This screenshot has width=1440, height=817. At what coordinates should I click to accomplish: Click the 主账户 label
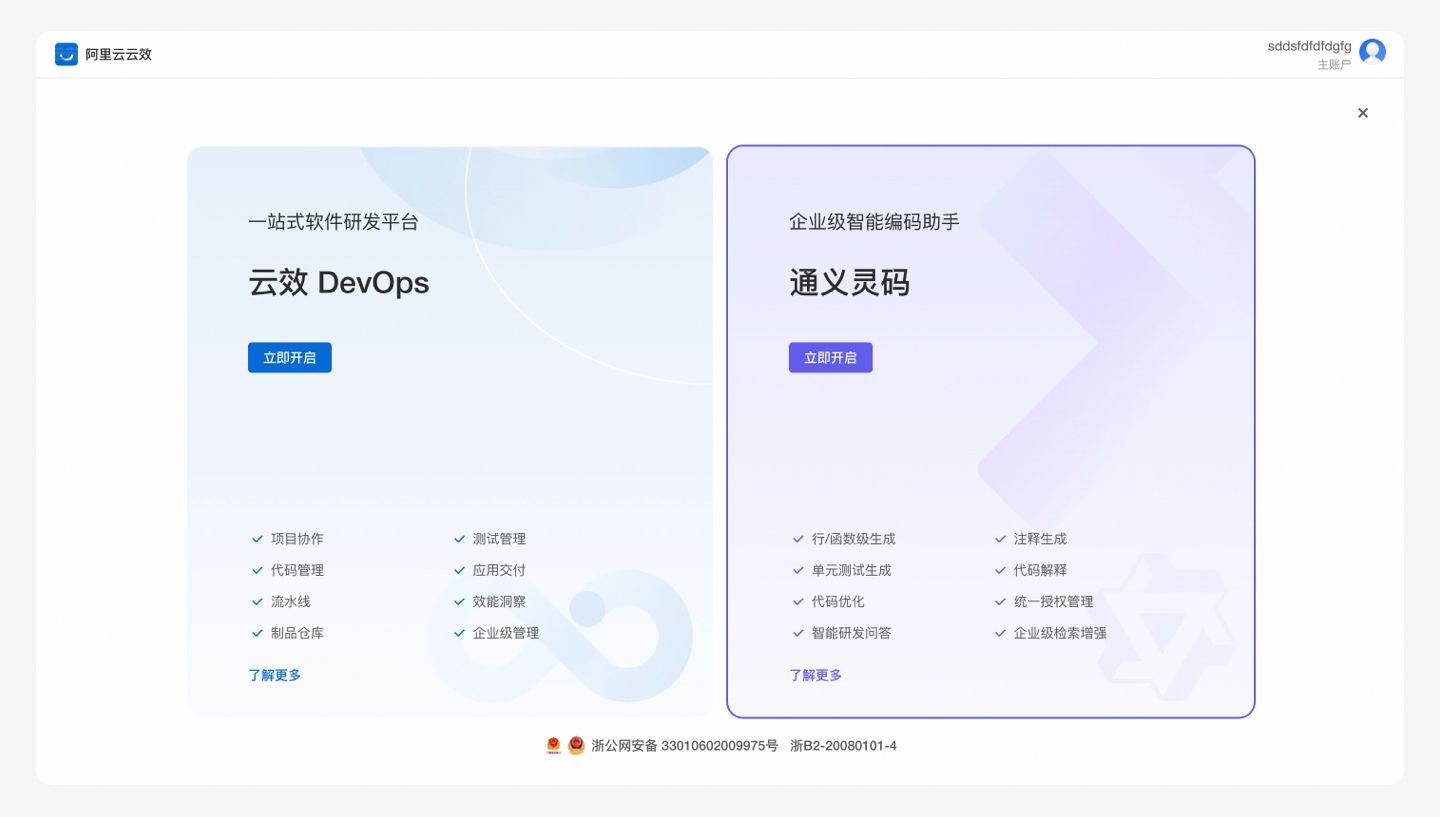click(x=1334, y=64)
